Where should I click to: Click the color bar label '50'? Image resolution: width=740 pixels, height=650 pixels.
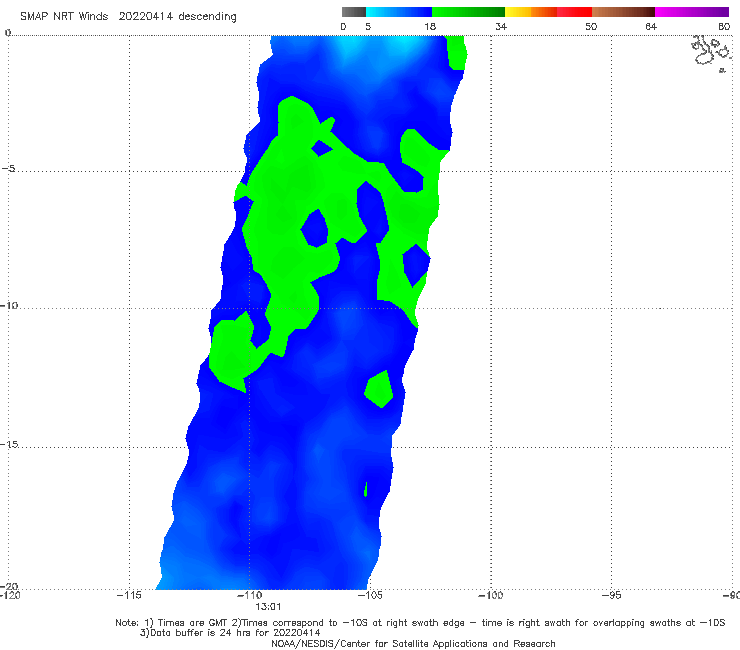coord(591,27)
